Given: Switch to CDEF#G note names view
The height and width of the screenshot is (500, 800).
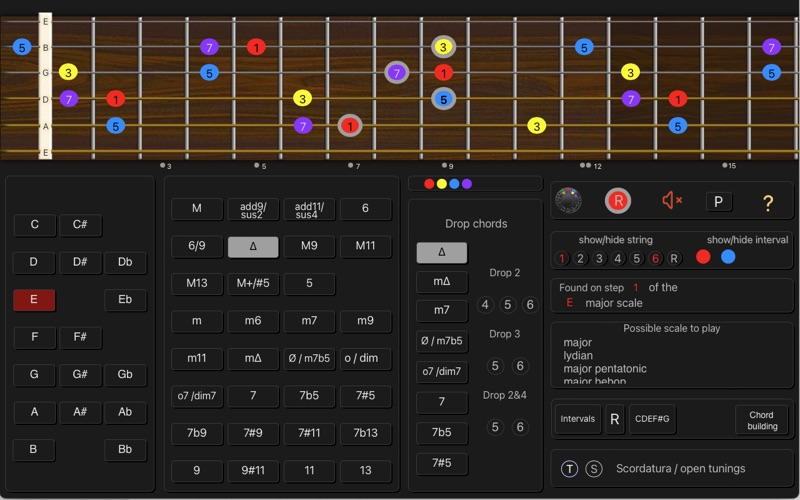Looking at the screenshot, I should coord(652,419).
